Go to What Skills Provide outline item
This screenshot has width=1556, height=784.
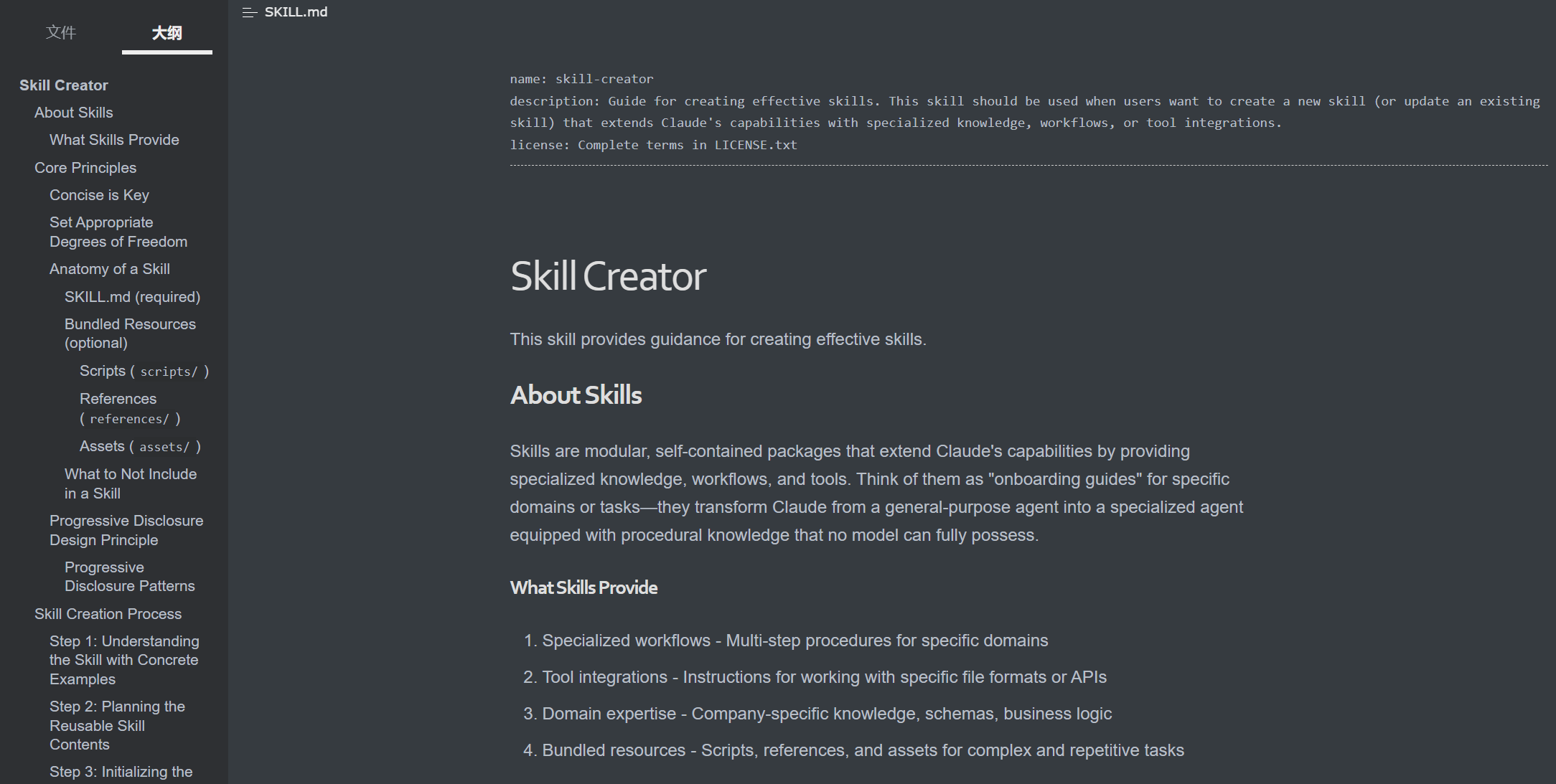[114, 140]
